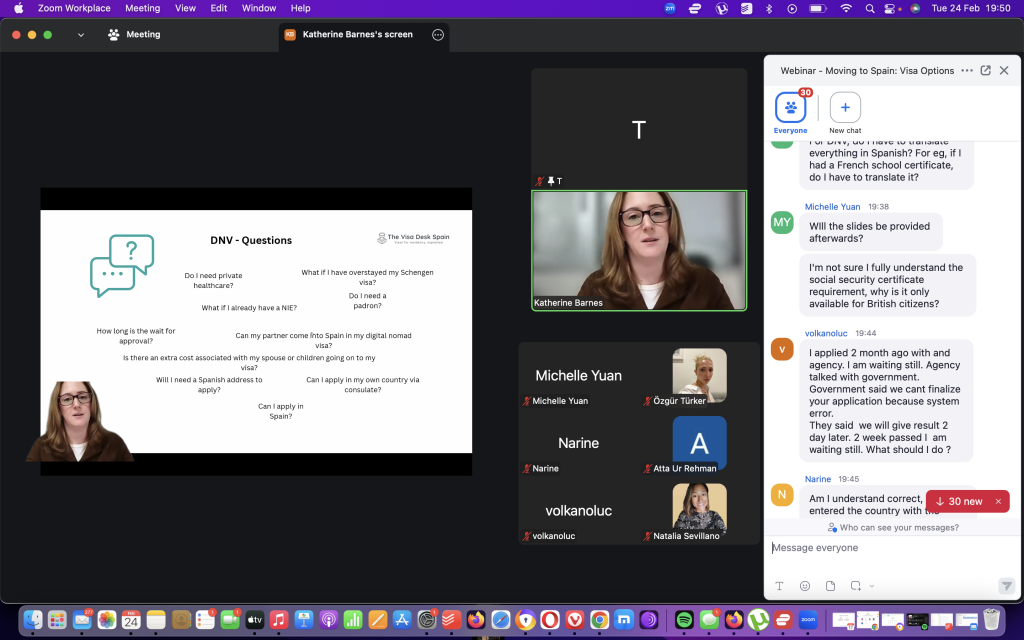The height and width of the screenshot is (640, 1024).
Task: Open Google Chrome from the dock
Action: tap(599, 619)
